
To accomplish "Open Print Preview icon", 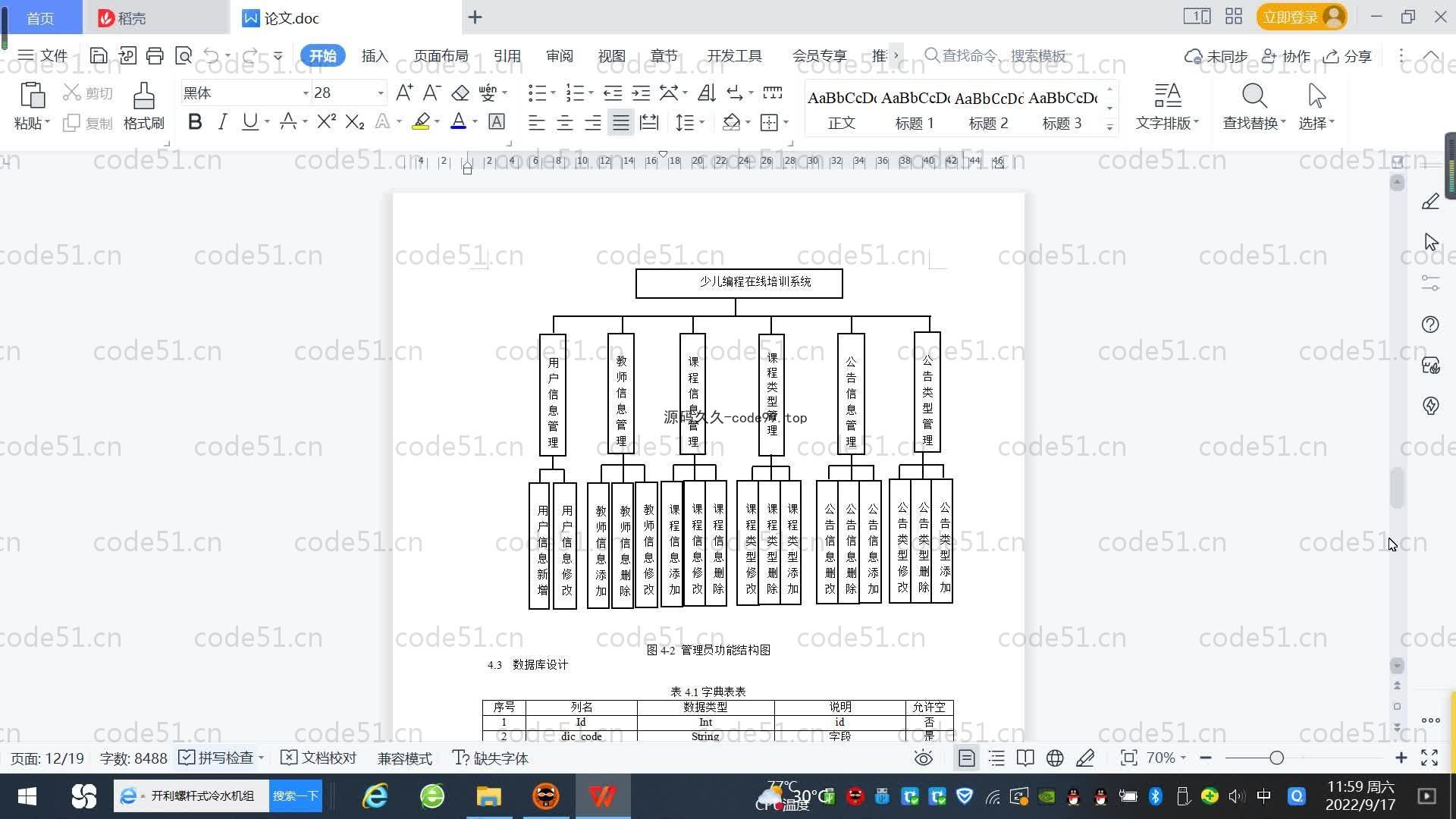I will 183,55.
